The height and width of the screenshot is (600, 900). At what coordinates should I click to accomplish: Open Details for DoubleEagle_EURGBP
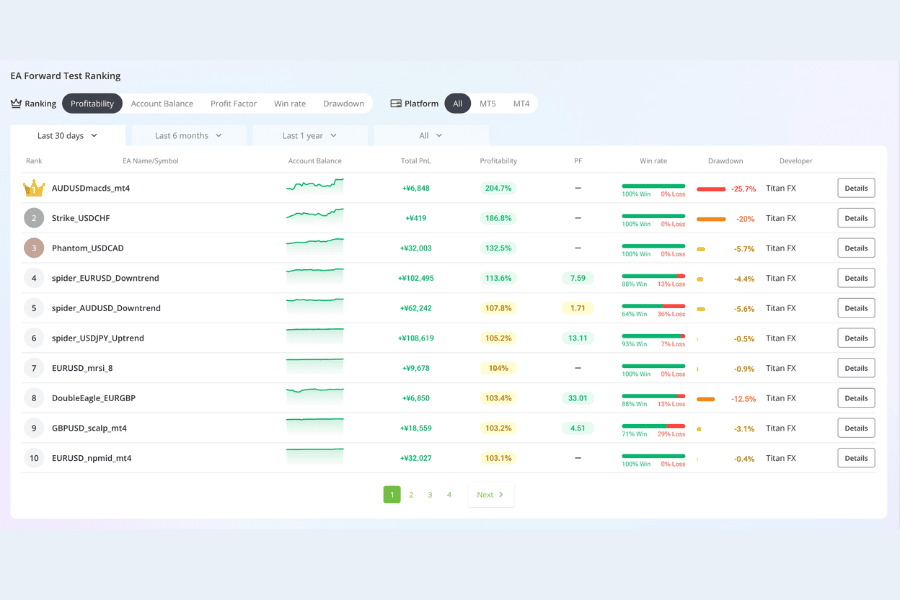pyautogui.click(x=856, y=398)
